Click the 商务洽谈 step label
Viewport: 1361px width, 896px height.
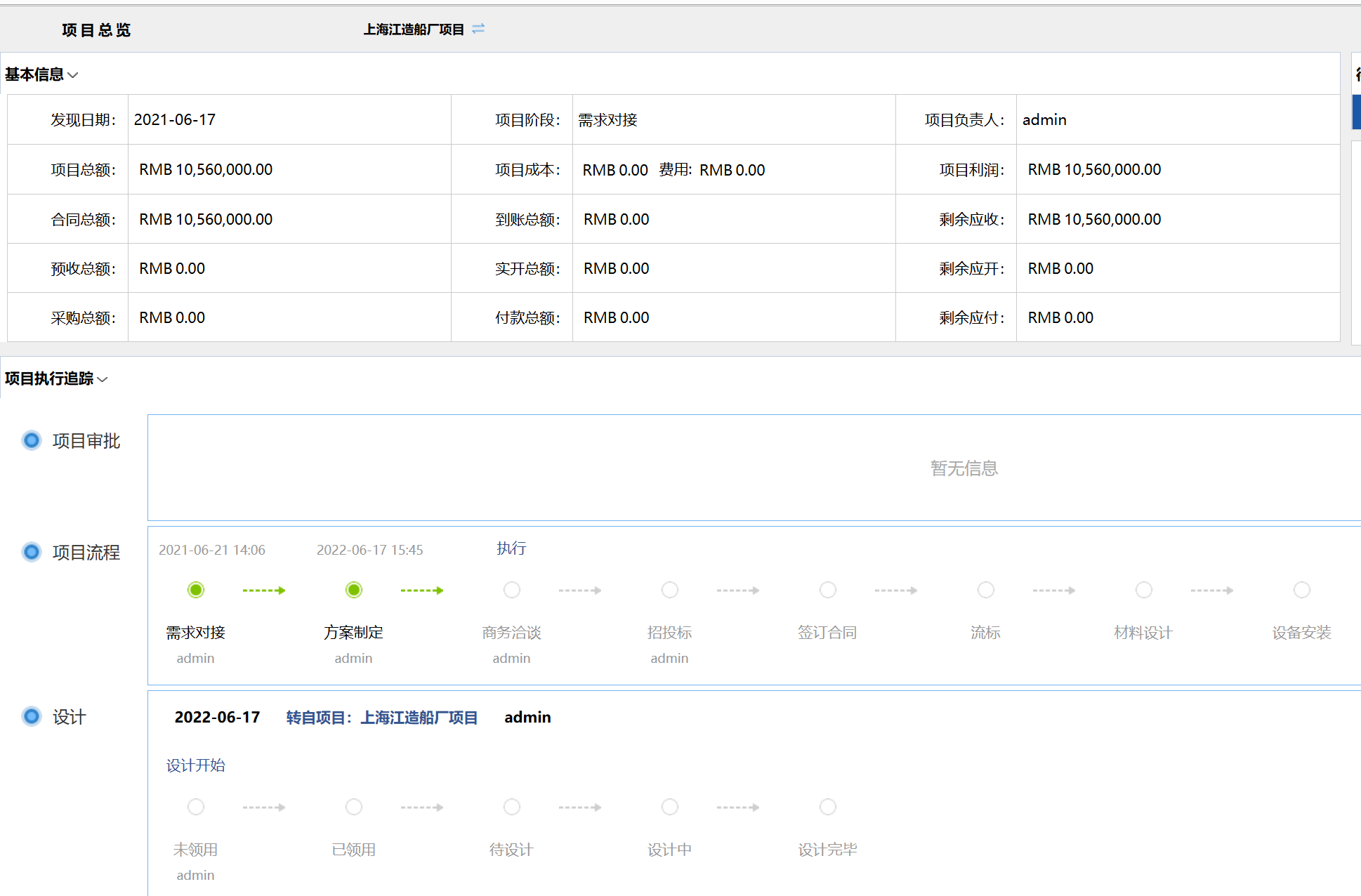512,633
